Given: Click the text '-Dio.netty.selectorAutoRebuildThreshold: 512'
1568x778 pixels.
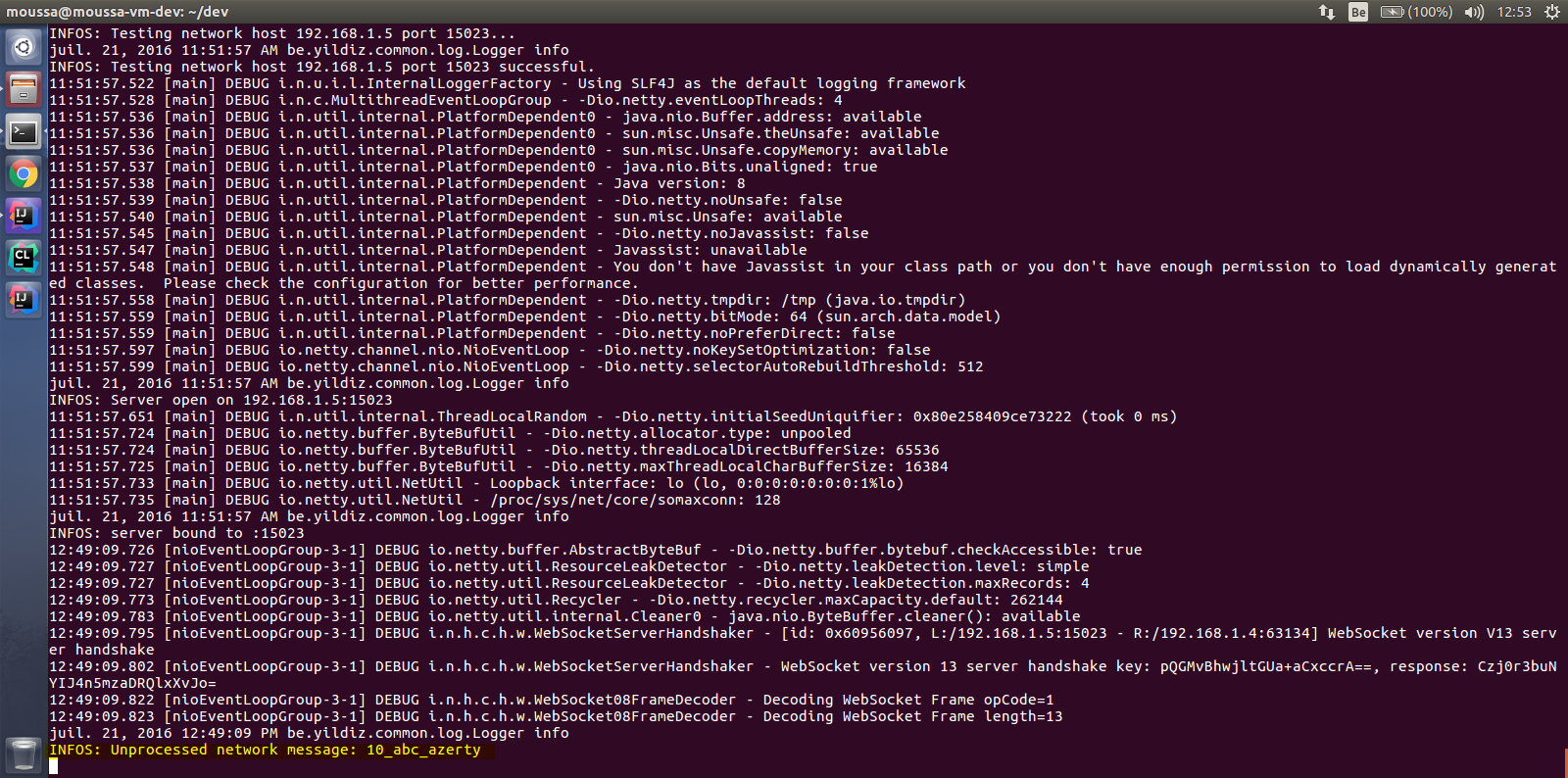Looking at the screenshot, I should pyautogui.click(x=789, y=366).
